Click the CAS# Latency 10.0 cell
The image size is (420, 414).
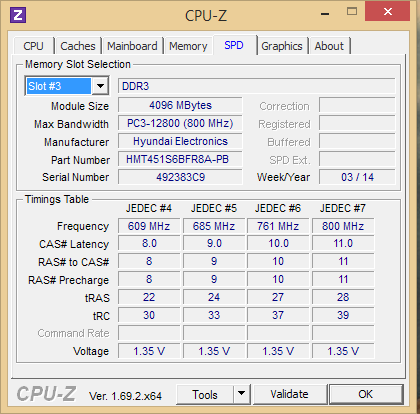(278, 244)
